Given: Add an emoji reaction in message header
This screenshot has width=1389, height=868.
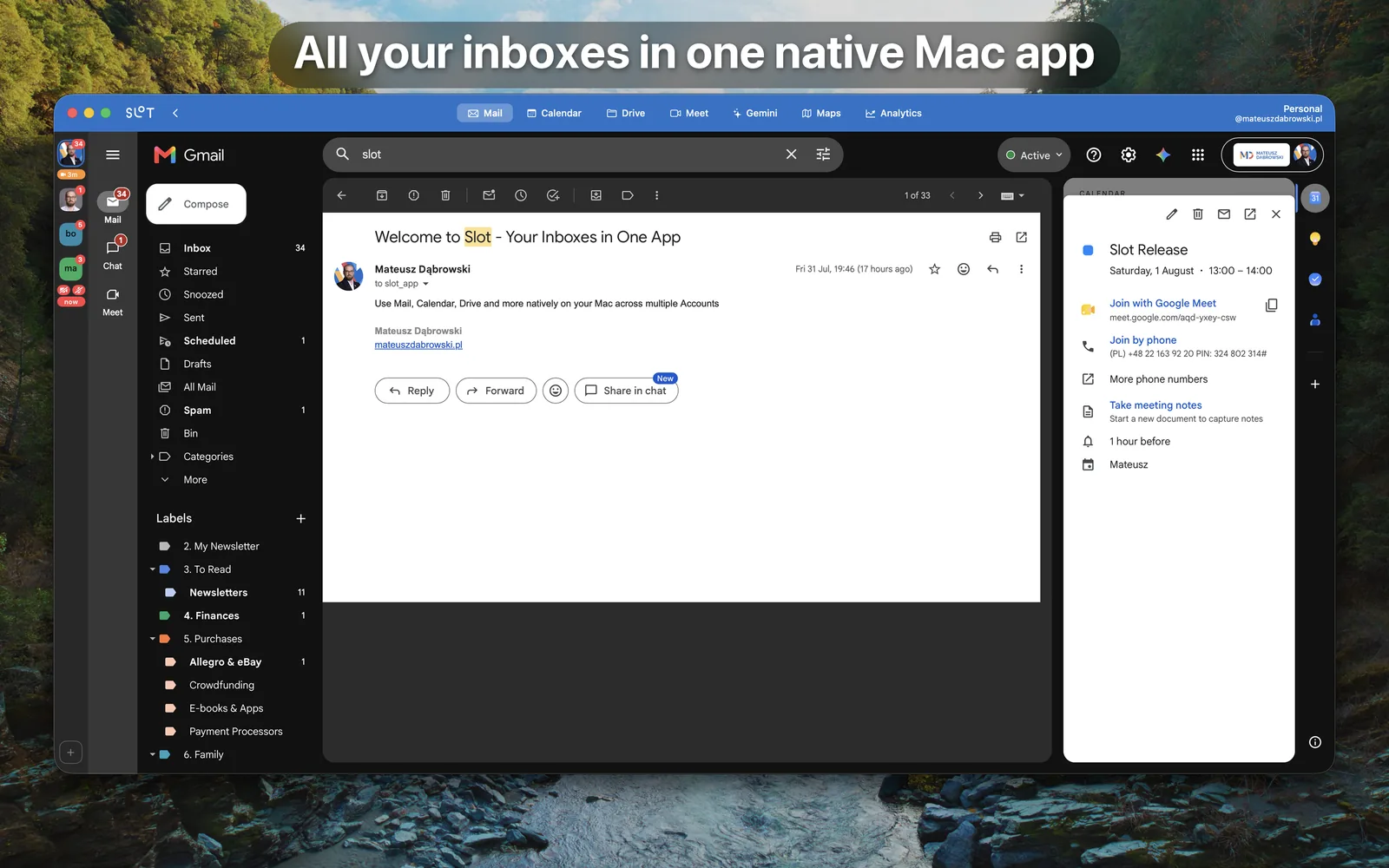Looking at the screenshot, I should [x=964, y=269].
